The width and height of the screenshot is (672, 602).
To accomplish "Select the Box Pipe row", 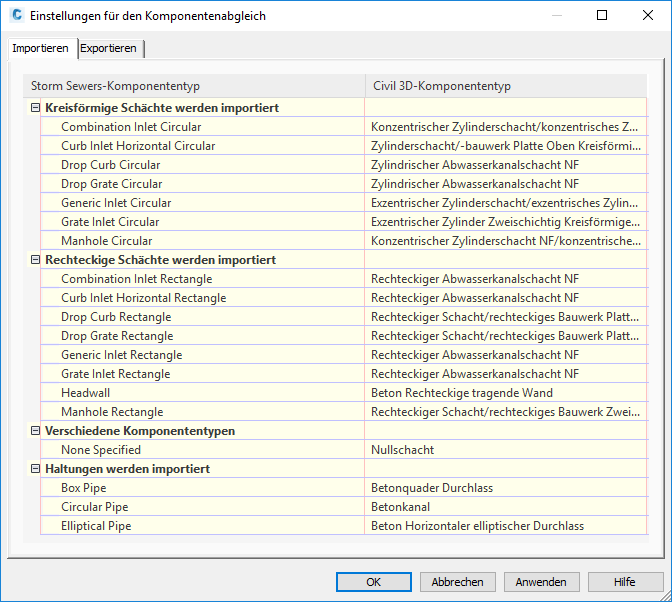I will tap(344, 488).
